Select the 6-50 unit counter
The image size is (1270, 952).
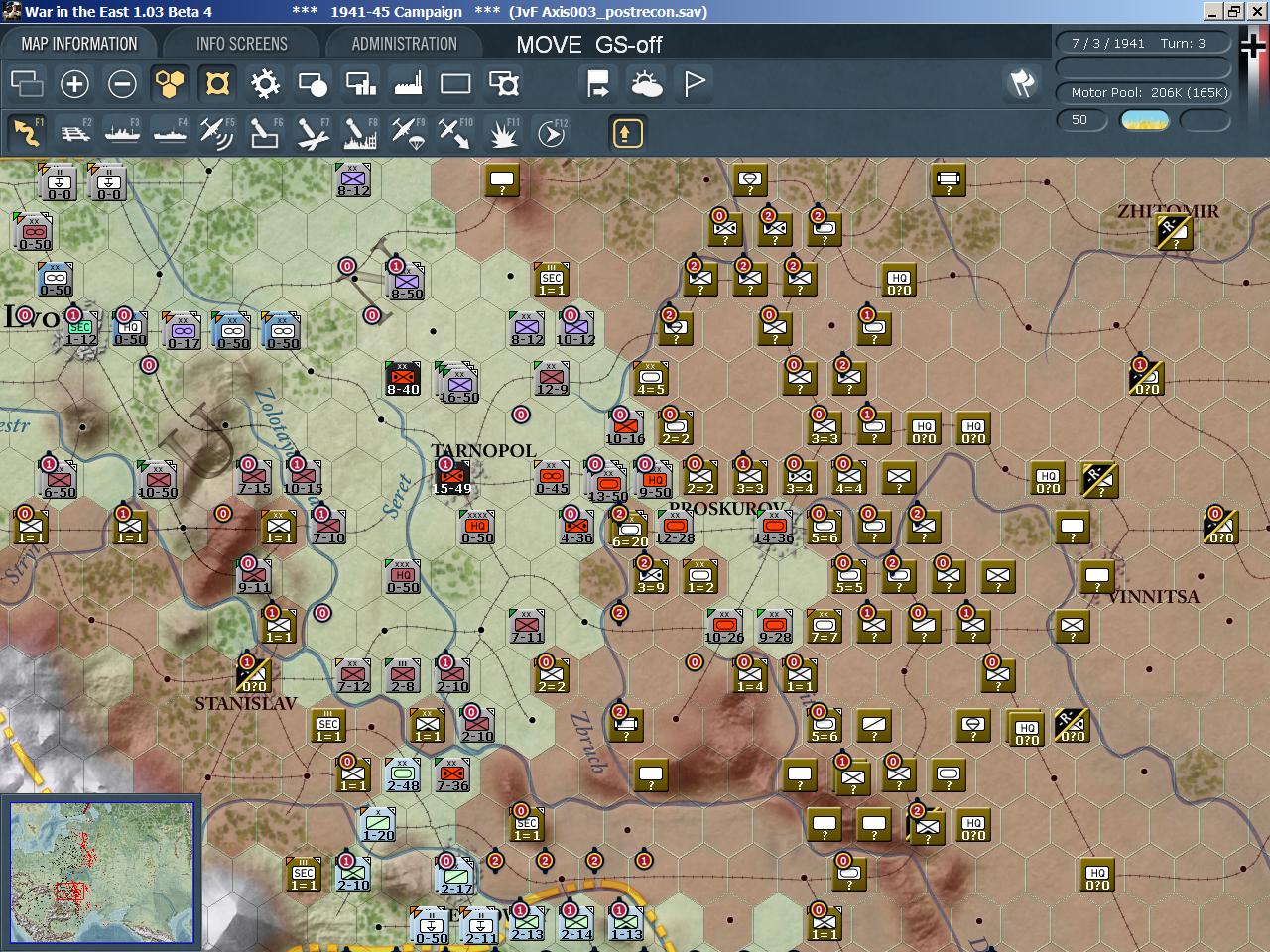tap(60, 481)
